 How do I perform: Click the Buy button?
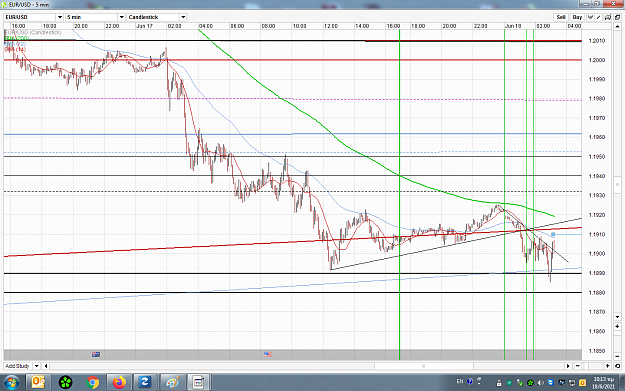click(x=578, y=17)
